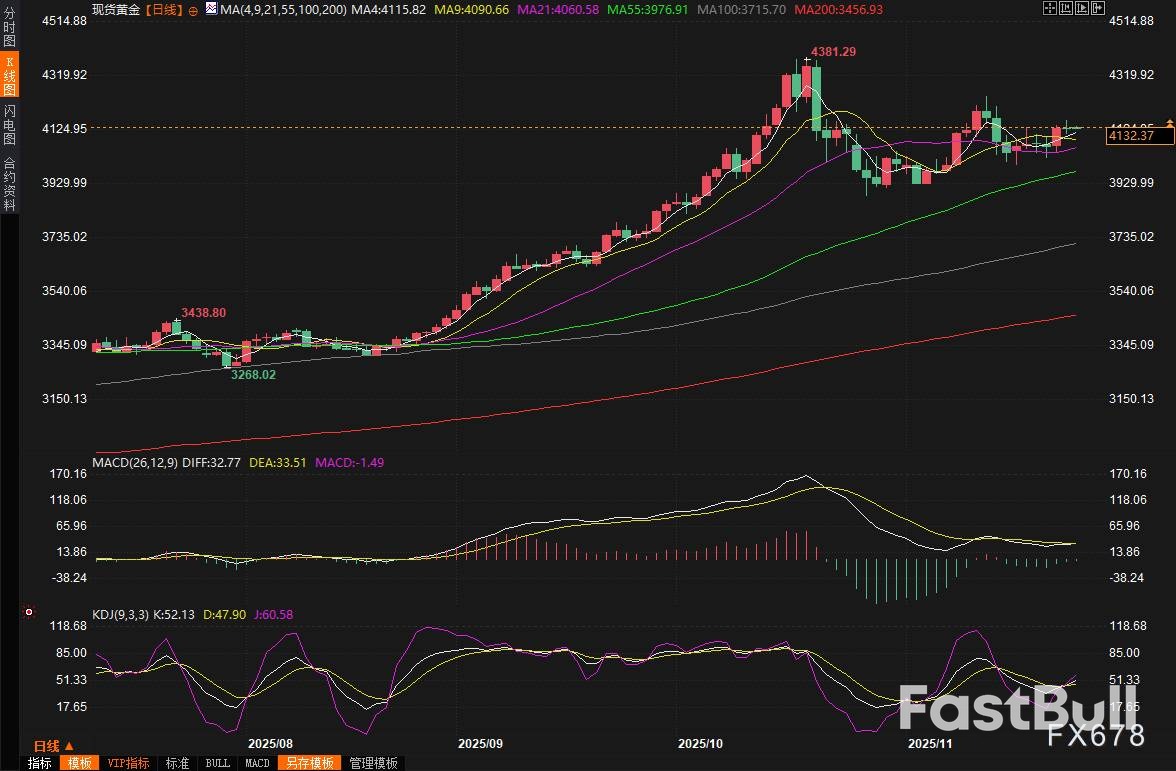Click the 指标 tab in bottom bar
Screen dimensions: 1176x771
[x=40, y=763]
